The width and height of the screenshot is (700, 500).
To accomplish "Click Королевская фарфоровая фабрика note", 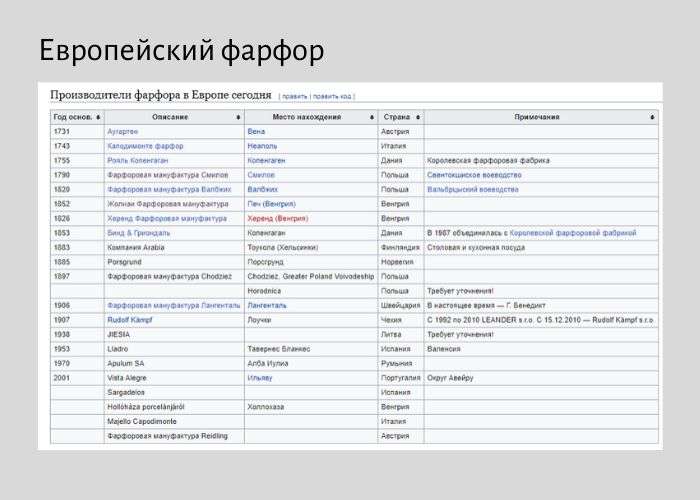I will pyautogui.click(x=488, y=160).
